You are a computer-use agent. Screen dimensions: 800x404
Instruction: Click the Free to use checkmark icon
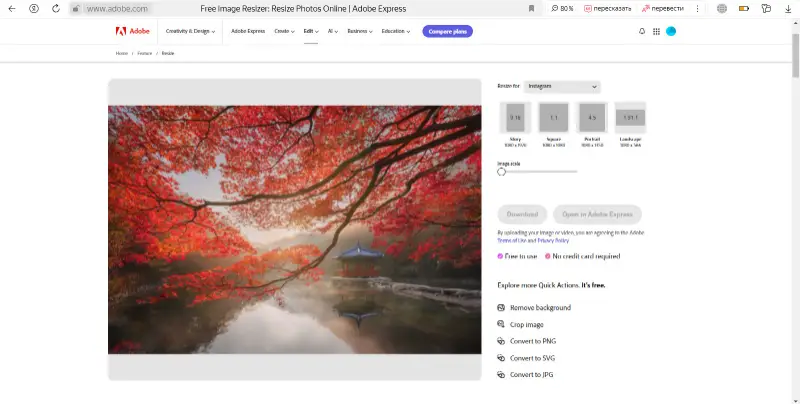500,256
